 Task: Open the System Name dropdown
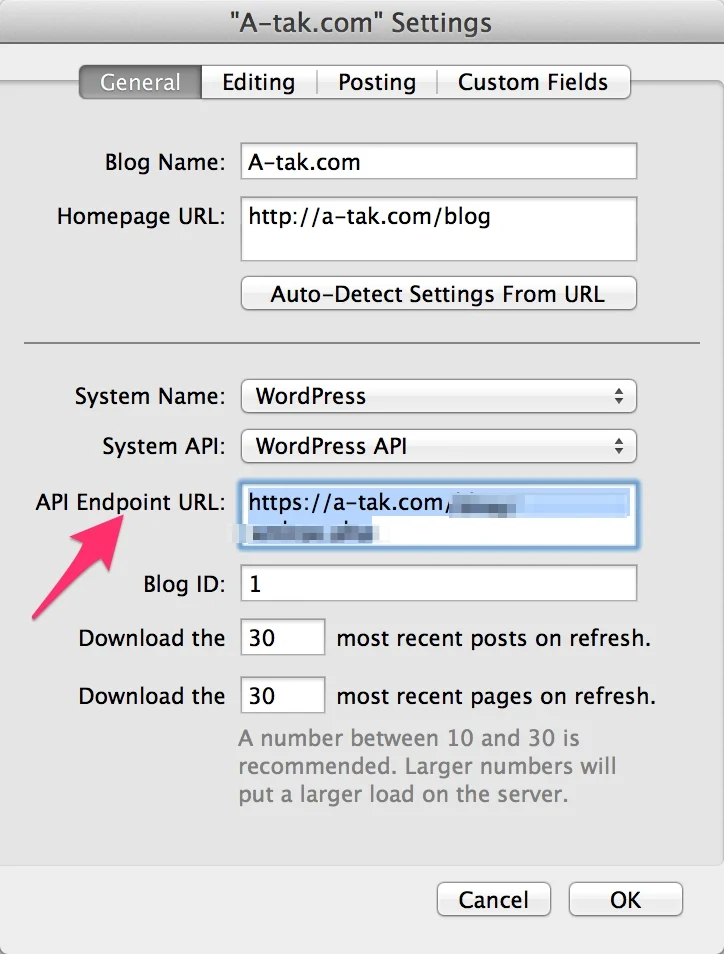tap(439, 396)
